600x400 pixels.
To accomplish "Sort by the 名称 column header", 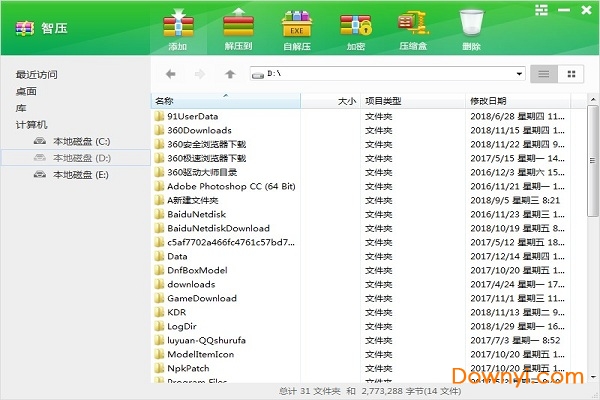I will [x=226, y=101].
